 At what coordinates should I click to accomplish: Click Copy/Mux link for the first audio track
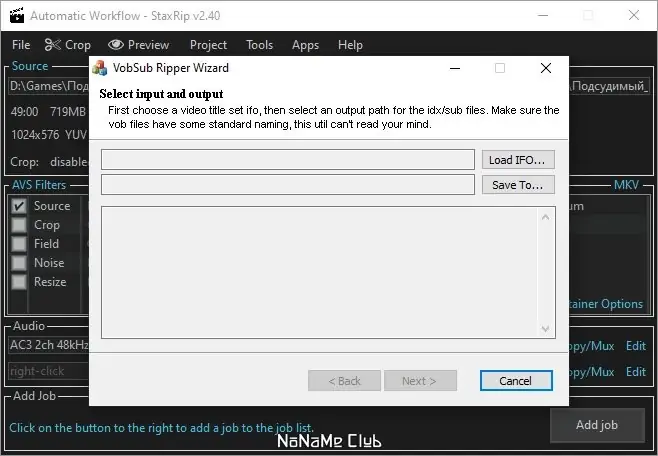(592, 346)
